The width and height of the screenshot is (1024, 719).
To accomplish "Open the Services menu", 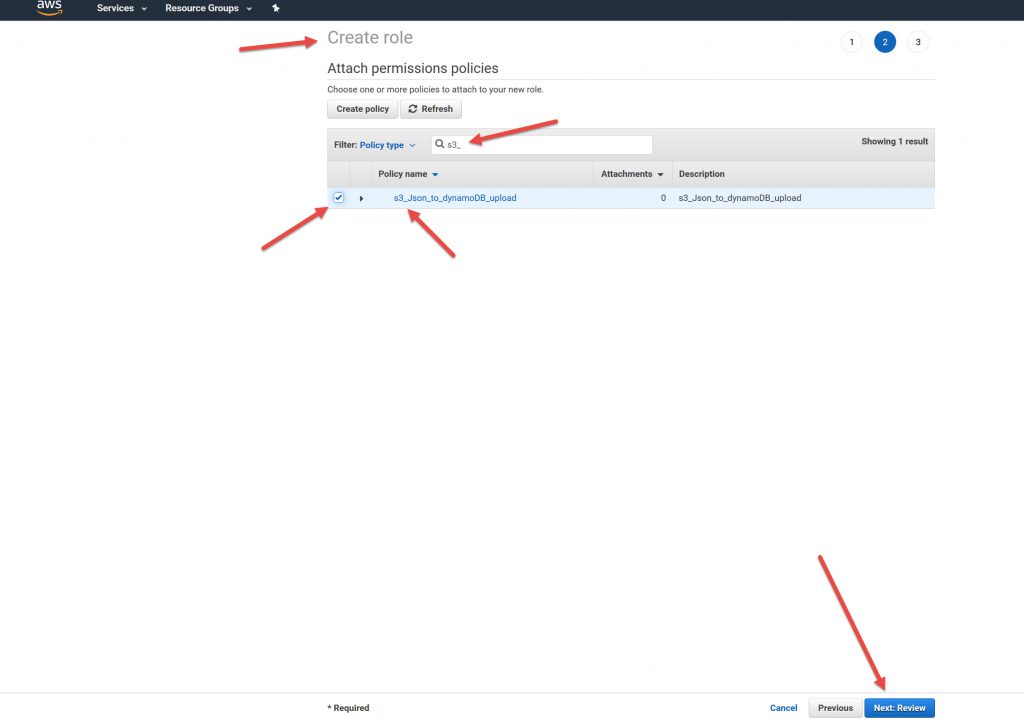I will (x=121, y=8).
